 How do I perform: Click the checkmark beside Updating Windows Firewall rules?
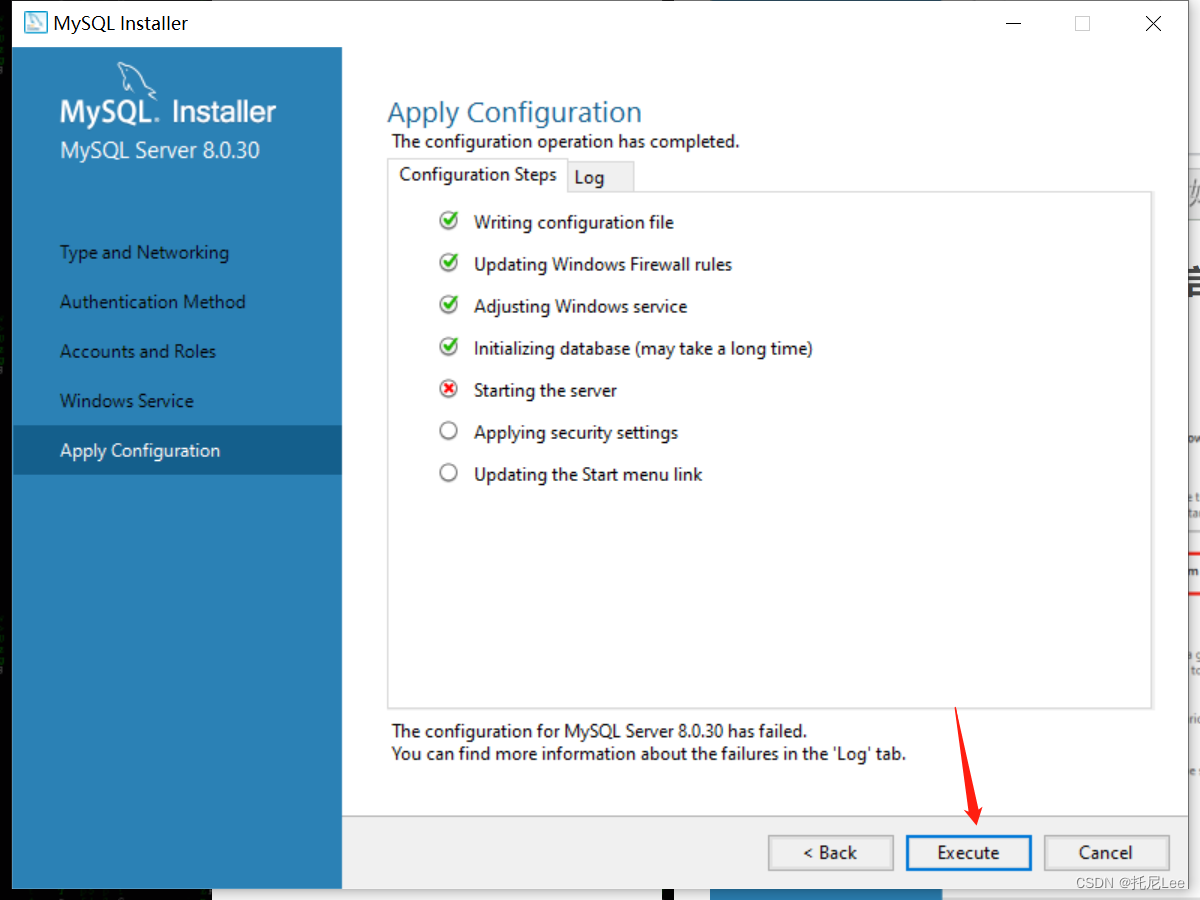448,262
